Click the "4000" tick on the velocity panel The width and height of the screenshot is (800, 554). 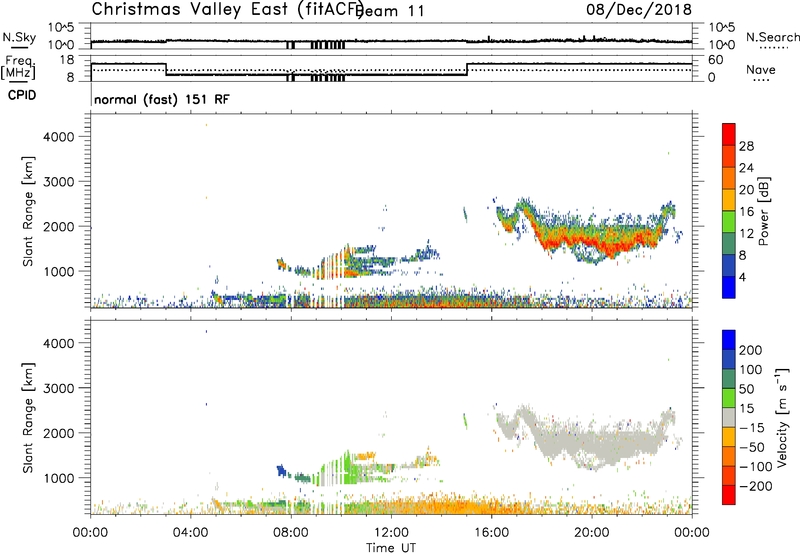(59, 343)
